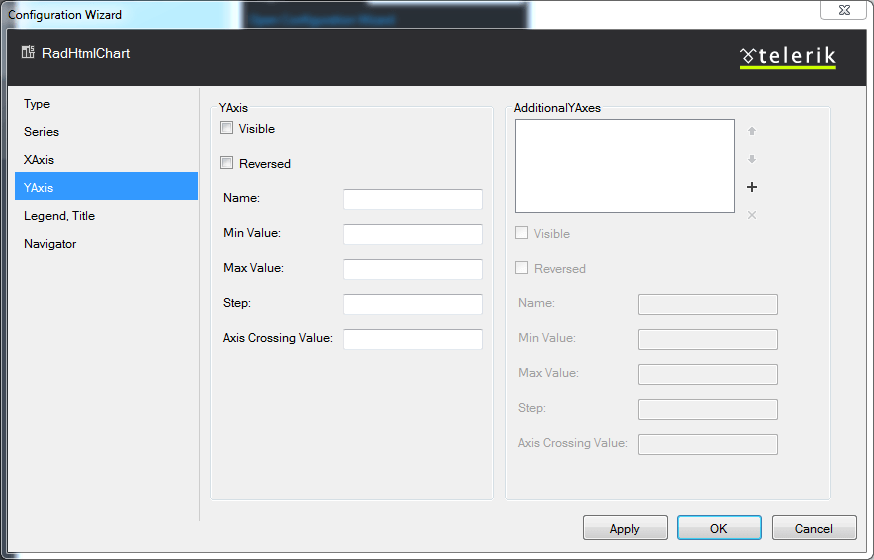Image resolution: width=874 pixels, height=560 pixels.
Task: Enable the YAxis Visible checkbox
Action: coord(227,128)
